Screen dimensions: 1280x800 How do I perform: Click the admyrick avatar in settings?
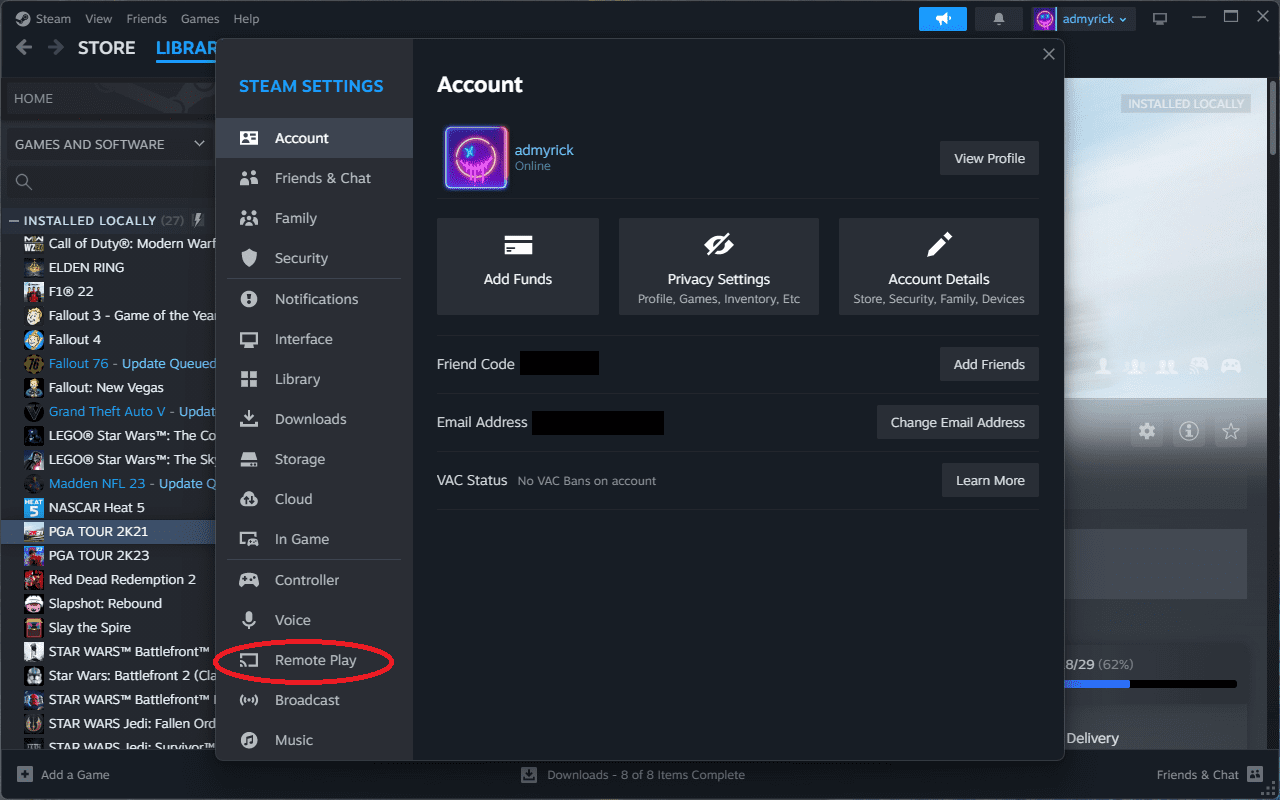click(x=476, y=158)
